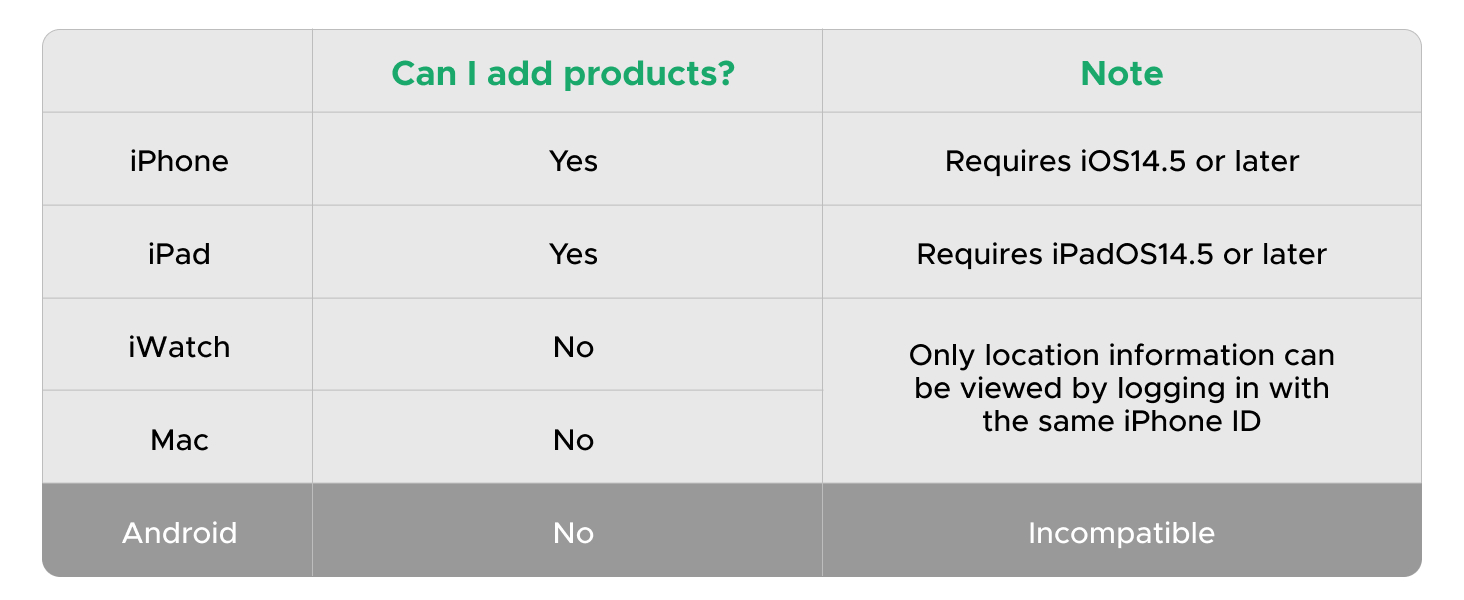Click the "Incompatible" note for Android
Image resolution: width=1464 pixels, height=600 pixels.
[x=1121, y=533]
